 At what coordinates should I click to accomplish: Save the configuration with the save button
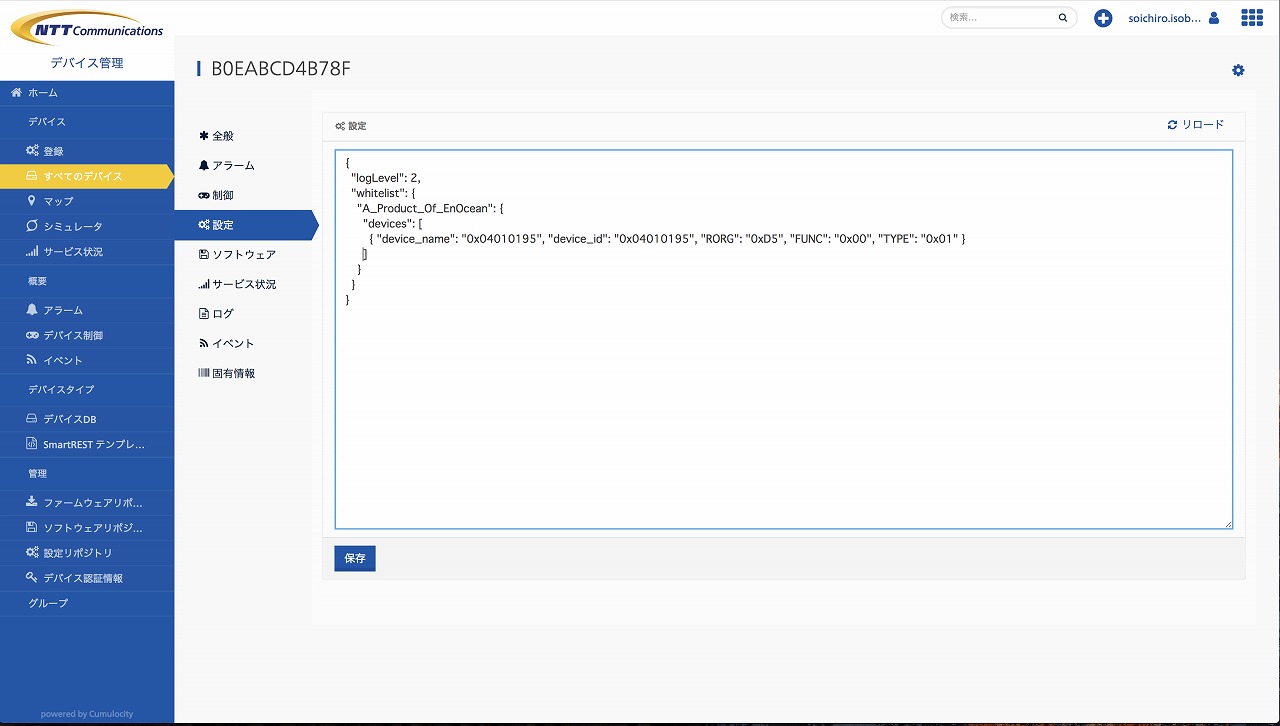355,558
